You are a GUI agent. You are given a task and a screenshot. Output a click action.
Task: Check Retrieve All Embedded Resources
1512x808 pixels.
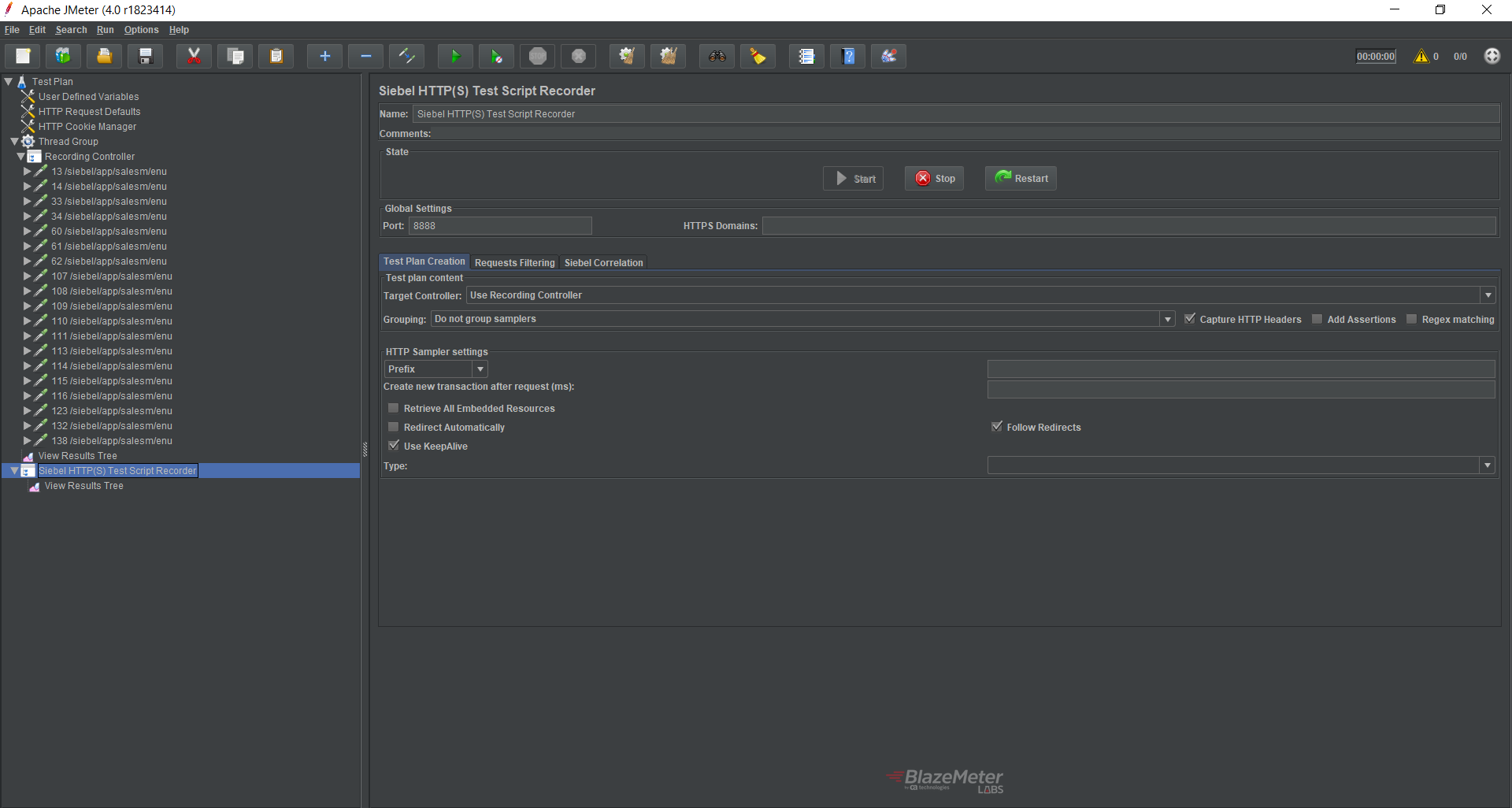393,408
